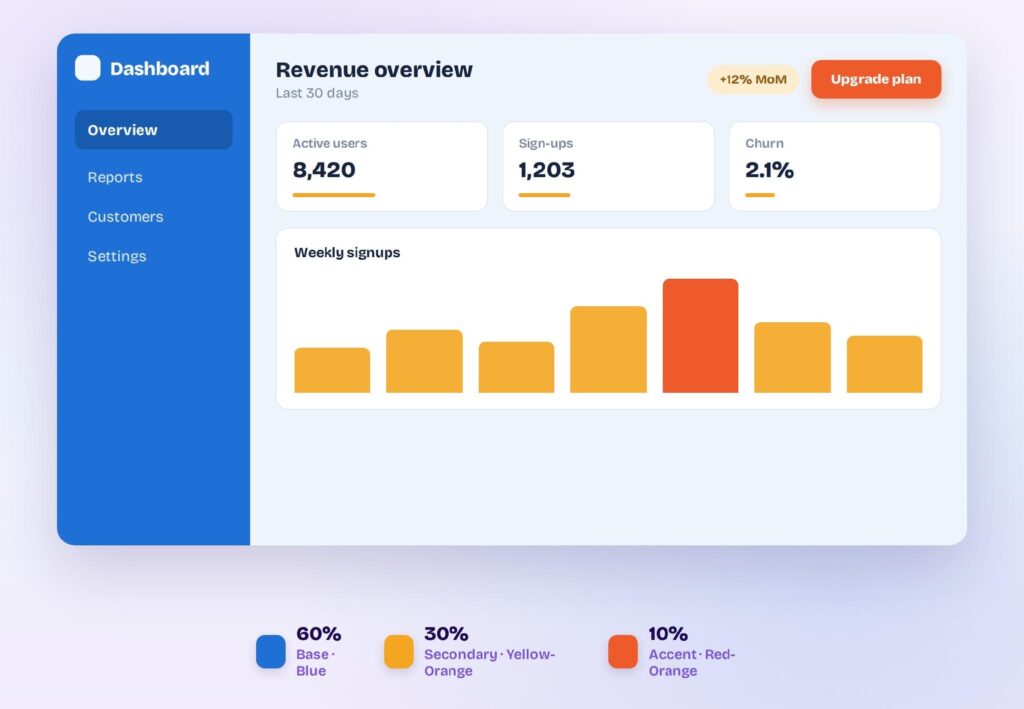The height and width of the screenshot is (709, 1024).
Task: Click the first bar of Weekly signups chart
Action: [332, 370]
